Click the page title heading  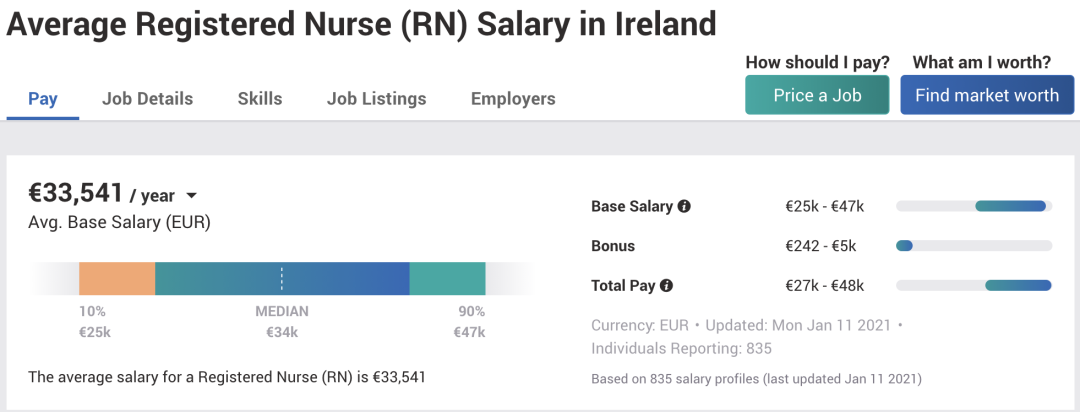click(x=361, y=24)
